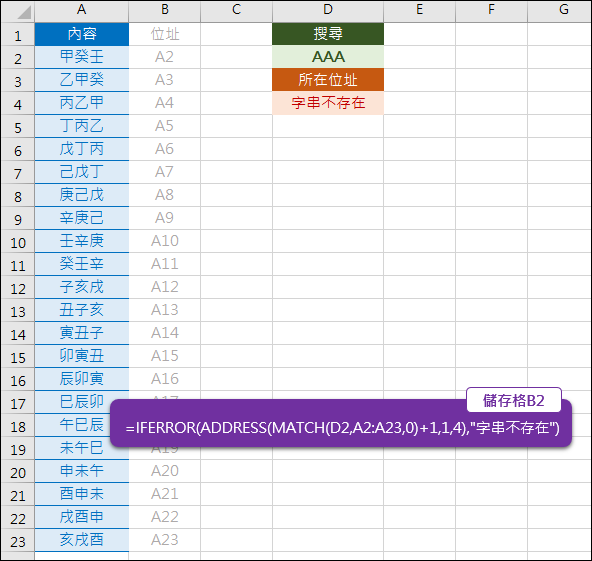The height and width of the screenshot is (561, 592).
Task: Select cell containing 癸壬辛
Action: pos(82,264)
